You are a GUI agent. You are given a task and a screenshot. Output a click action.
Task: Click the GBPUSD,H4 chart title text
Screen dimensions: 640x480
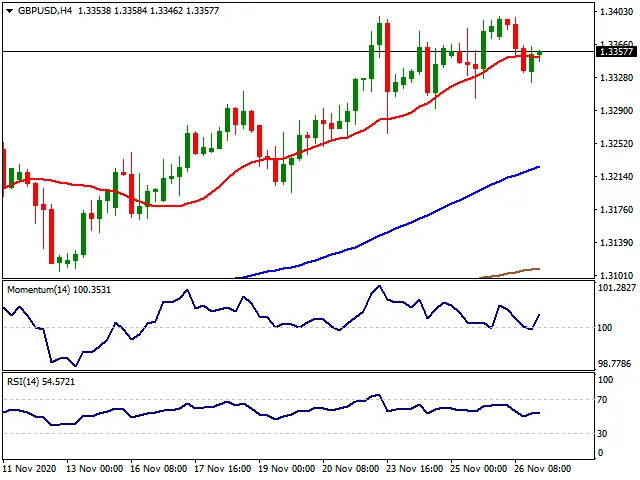coord(45,11)
